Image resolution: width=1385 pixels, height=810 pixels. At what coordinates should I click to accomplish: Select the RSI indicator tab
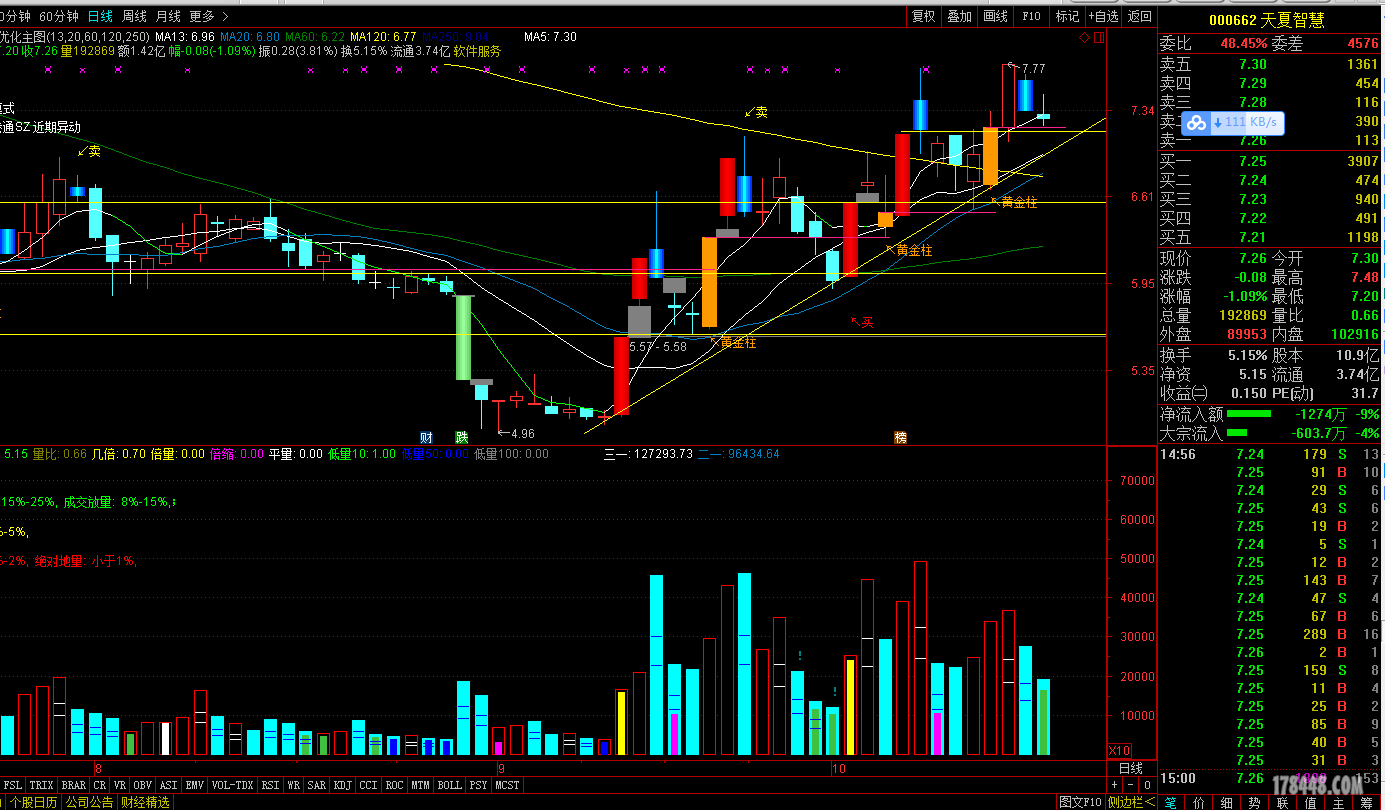pyautogui.click(x=270, y=786)
